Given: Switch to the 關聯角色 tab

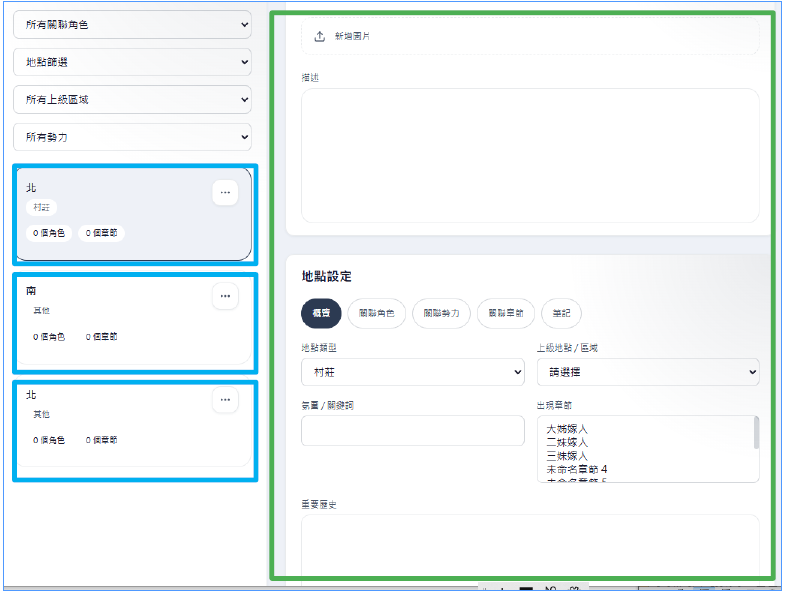Looking at the screenshot, I should [x=376, y=313].
